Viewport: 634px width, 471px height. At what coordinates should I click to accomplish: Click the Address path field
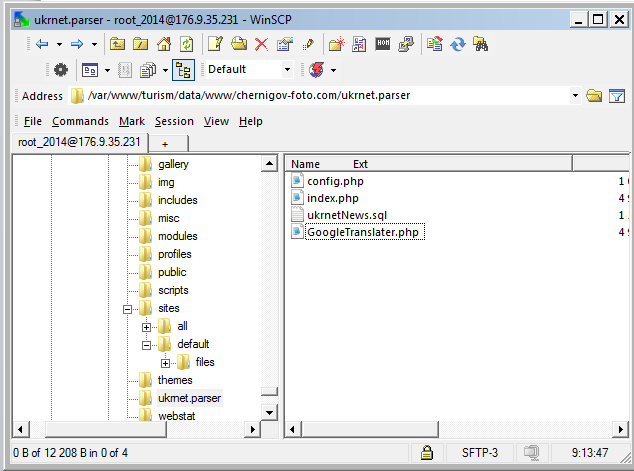319,95
